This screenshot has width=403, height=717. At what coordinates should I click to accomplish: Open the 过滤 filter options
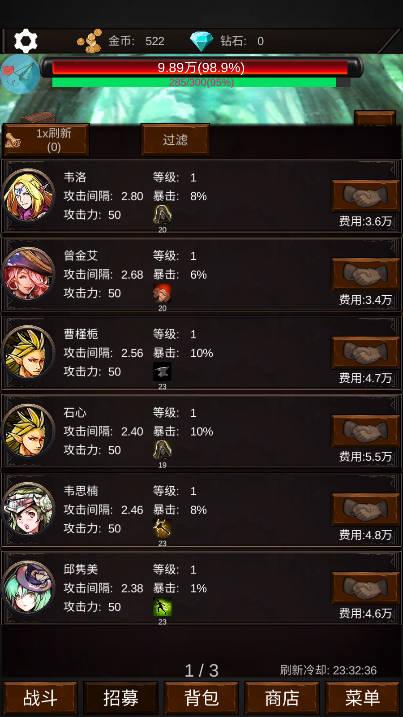click(x=175, y=139)
